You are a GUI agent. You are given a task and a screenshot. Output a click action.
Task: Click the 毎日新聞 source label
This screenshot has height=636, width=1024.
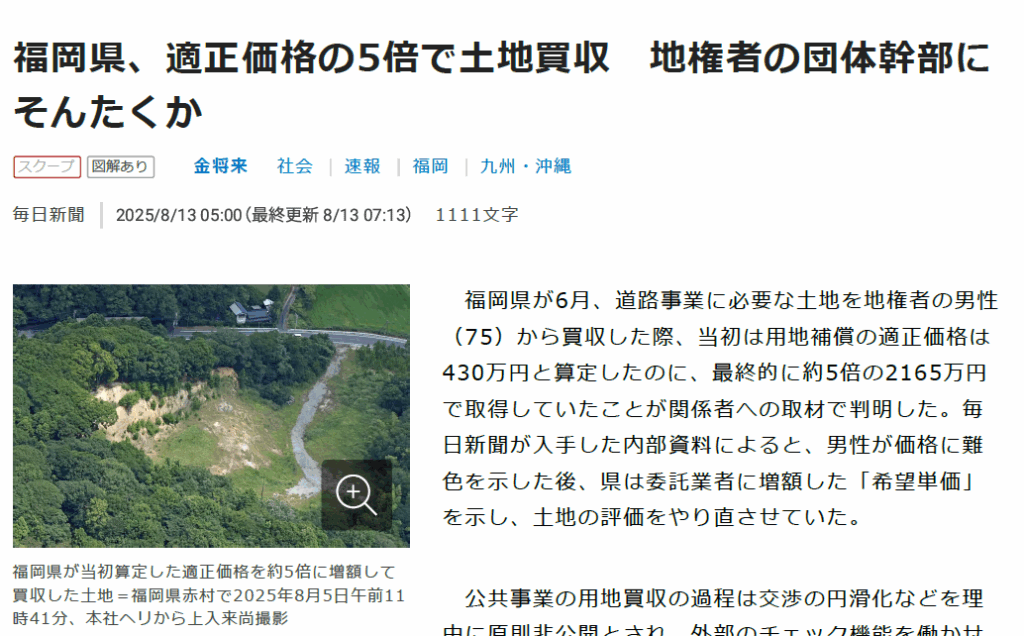[49, 214]
